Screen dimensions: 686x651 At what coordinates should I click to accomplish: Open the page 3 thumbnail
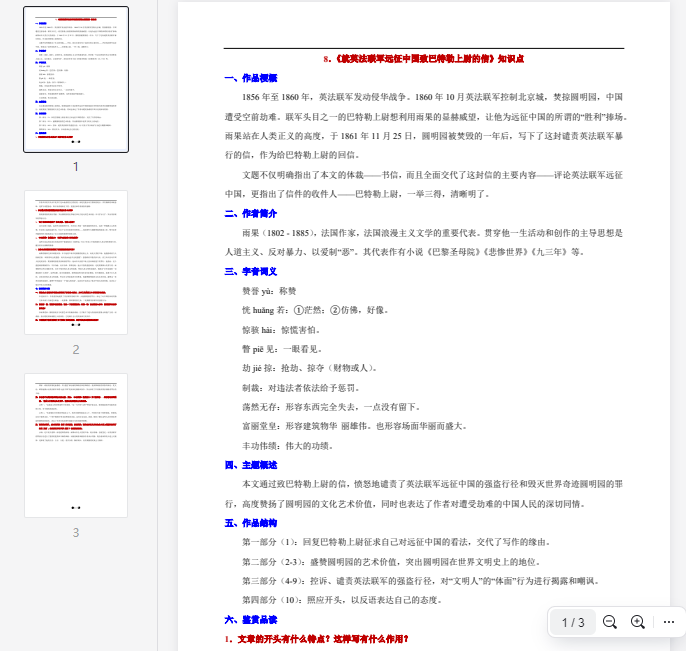[x=76, y=445]
